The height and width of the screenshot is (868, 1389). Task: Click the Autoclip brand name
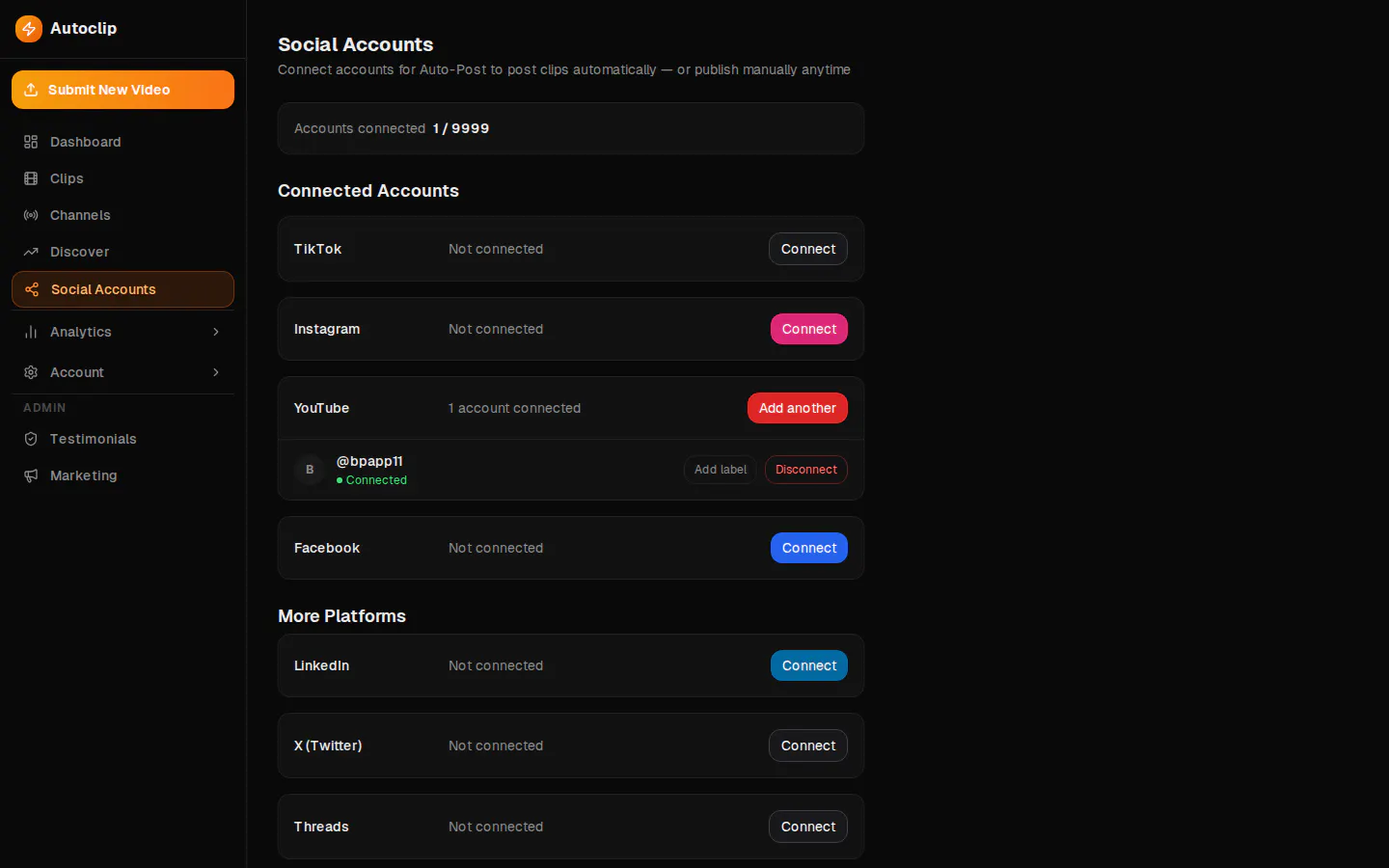point(83,29)
